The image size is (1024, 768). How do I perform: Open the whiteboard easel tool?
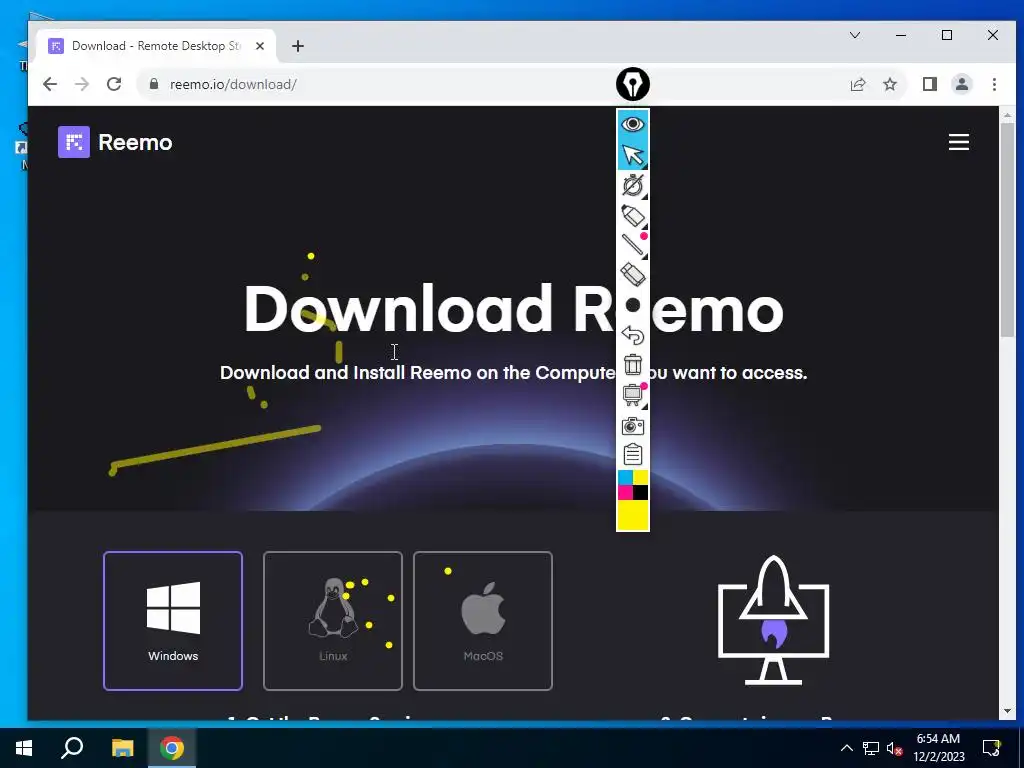coord(633,395)
